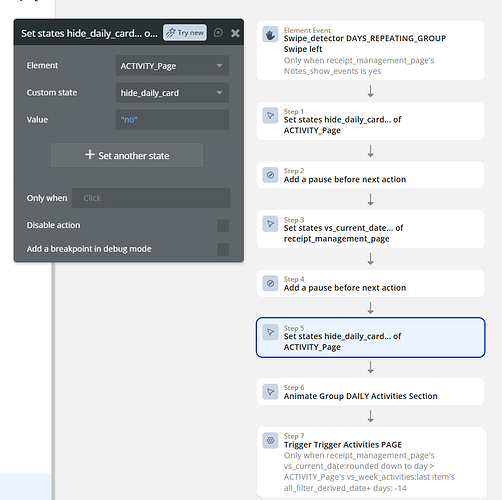The width and height of the screenshot is (502, 500).
Task: Select the Swipe_detector DAYS_REPEATING_GROUP event card
Action: [370, 50]
